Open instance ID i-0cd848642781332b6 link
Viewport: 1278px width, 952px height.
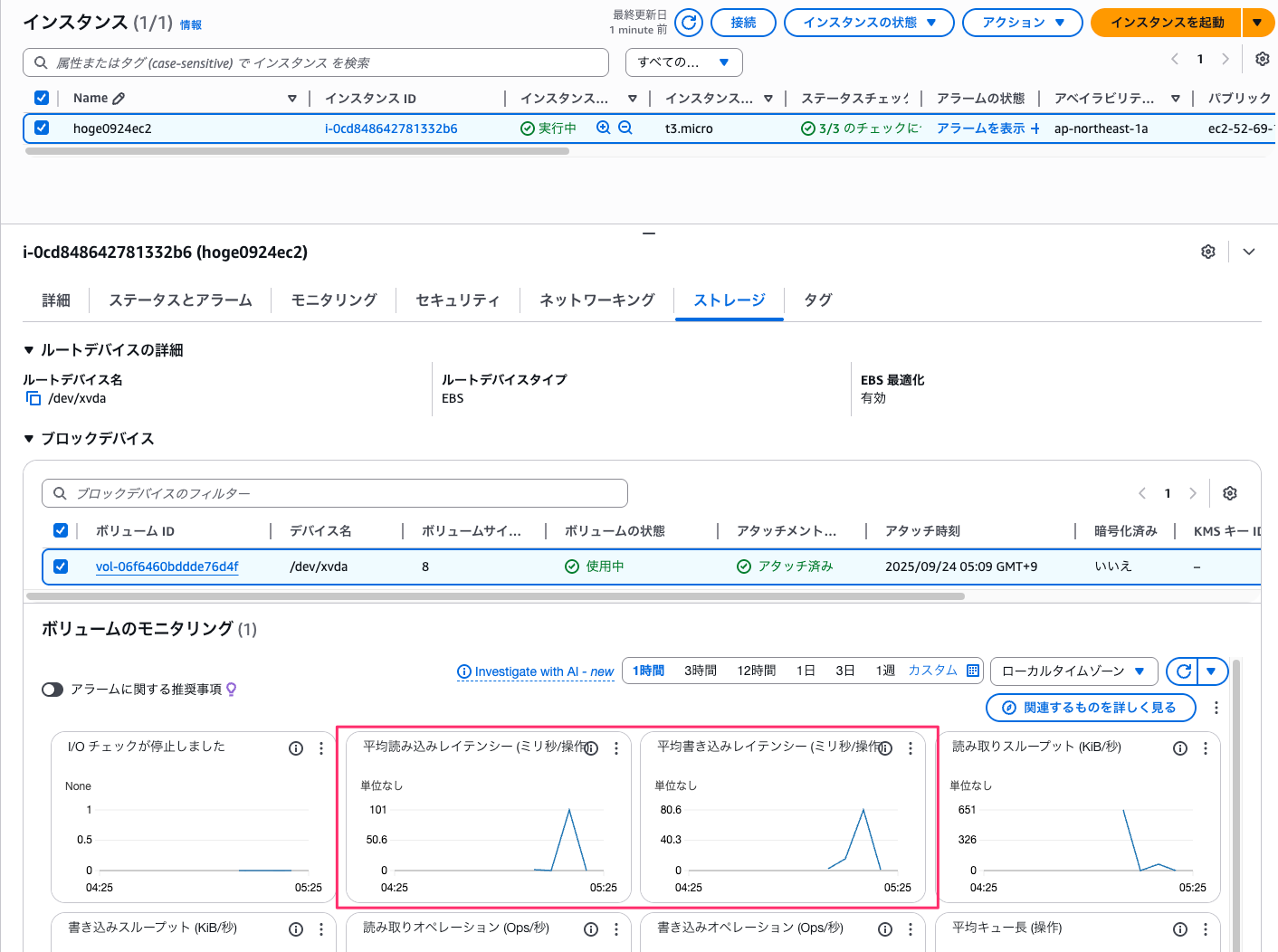pyautogui.click(x=391, y=129)
